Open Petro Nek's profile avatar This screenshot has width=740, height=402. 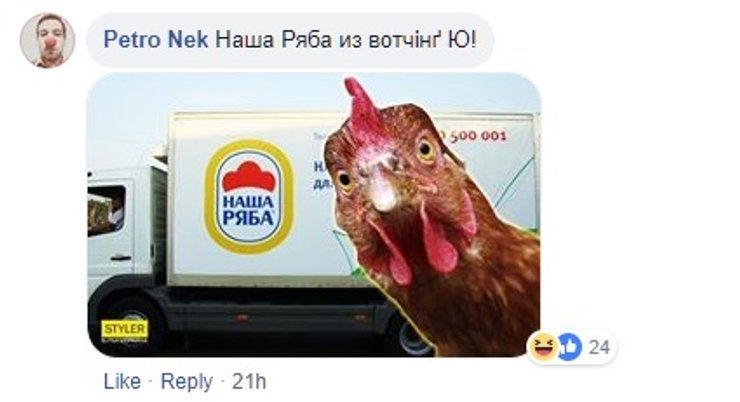(47, 40)
